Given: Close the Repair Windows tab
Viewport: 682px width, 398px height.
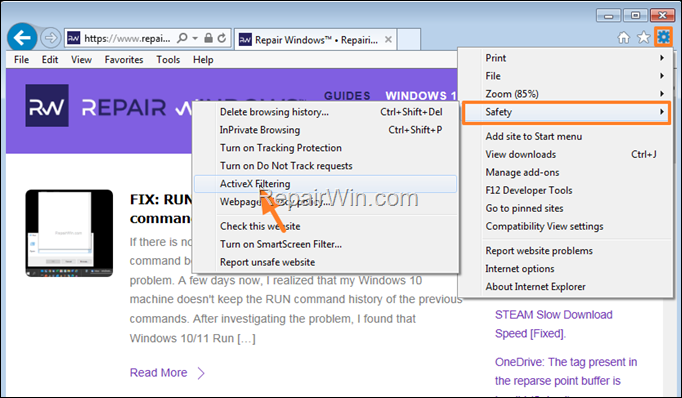Looking at the screenshot, I should coord(388,40).
